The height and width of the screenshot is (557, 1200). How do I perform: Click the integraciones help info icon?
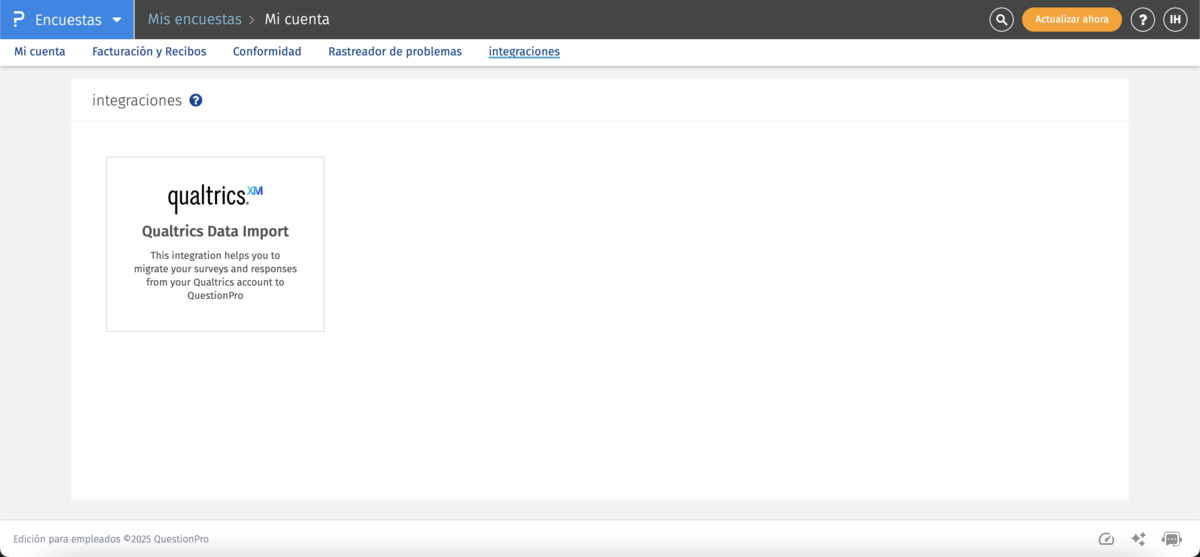tap(196, 100)
